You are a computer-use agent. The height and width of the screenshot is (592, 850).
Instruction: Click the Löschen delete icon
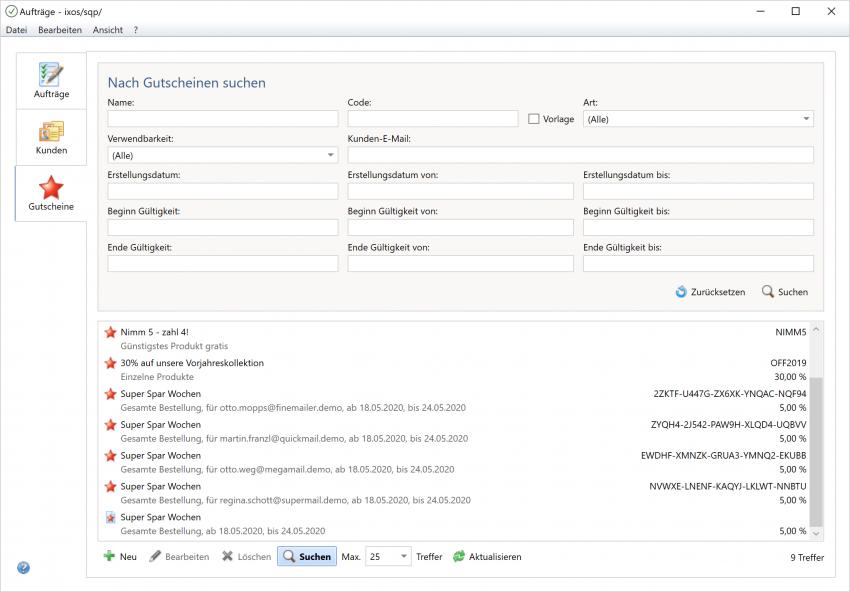coord(228,557)
